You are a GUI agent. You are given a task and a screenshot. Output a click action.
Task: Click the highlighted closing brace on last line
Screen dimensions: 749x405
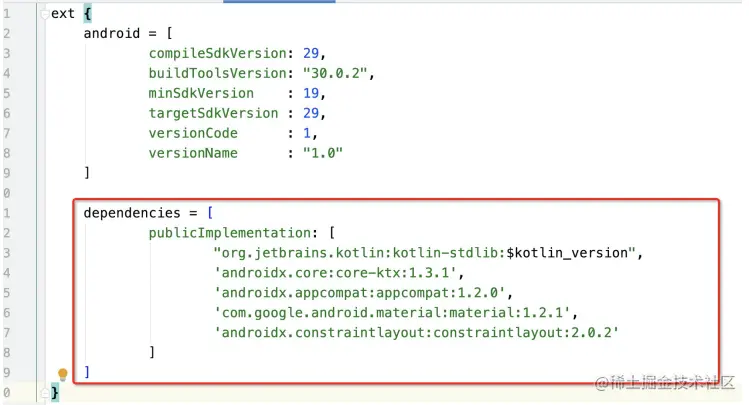coord(54,393)
